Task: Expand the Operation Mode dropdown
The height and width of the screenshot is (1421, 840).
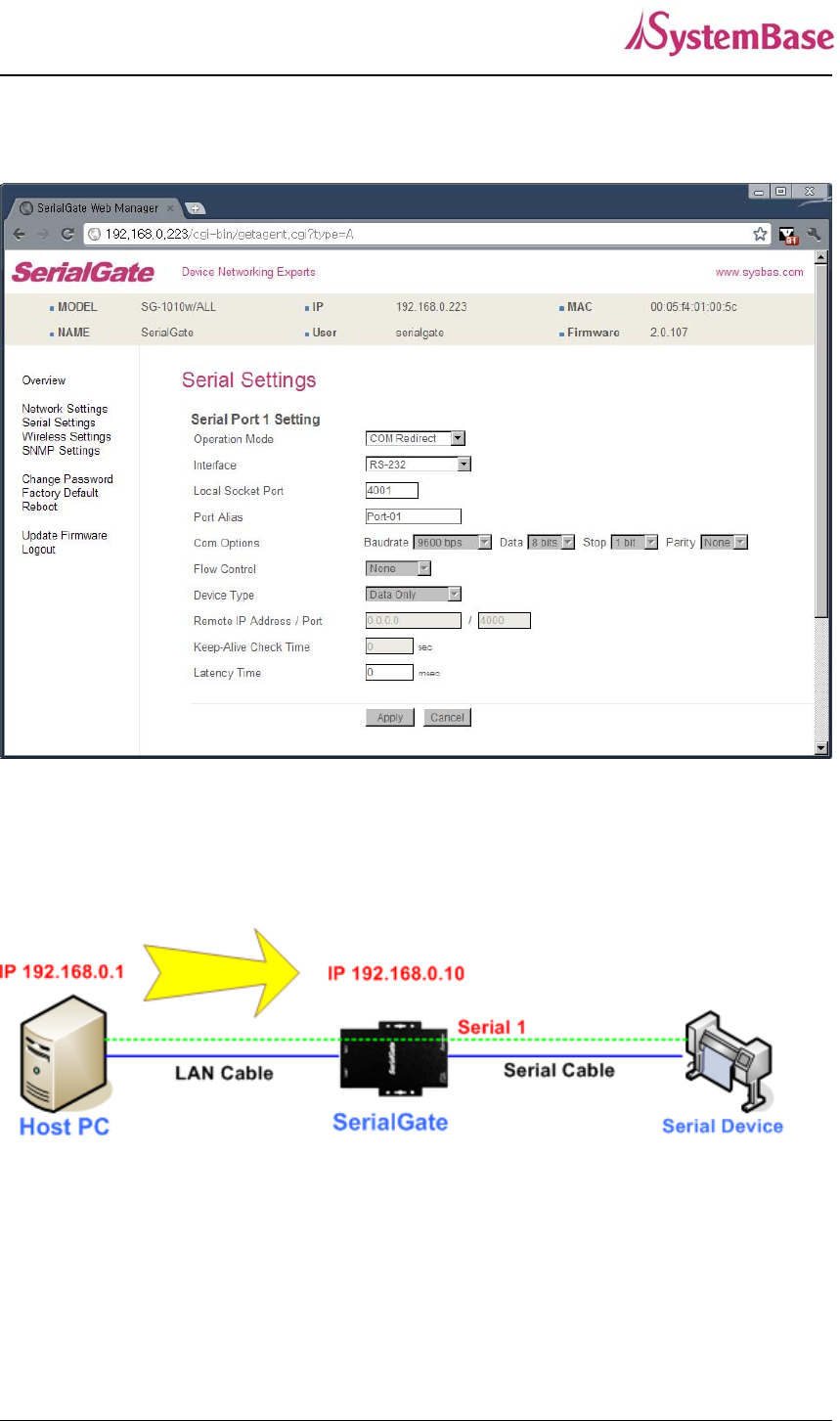Action: tap(416, 438)
